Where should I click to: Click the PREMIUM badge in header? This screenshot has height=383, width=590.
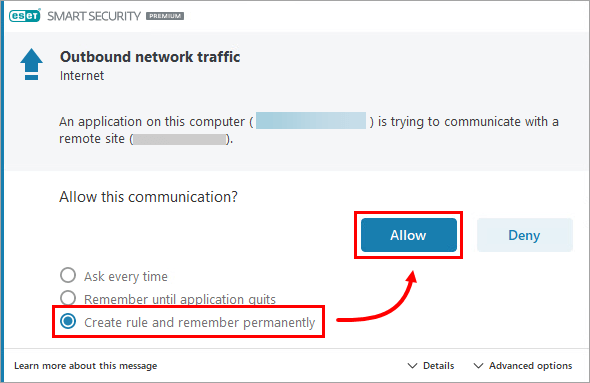pyautogui.click(x=165, y=16)
